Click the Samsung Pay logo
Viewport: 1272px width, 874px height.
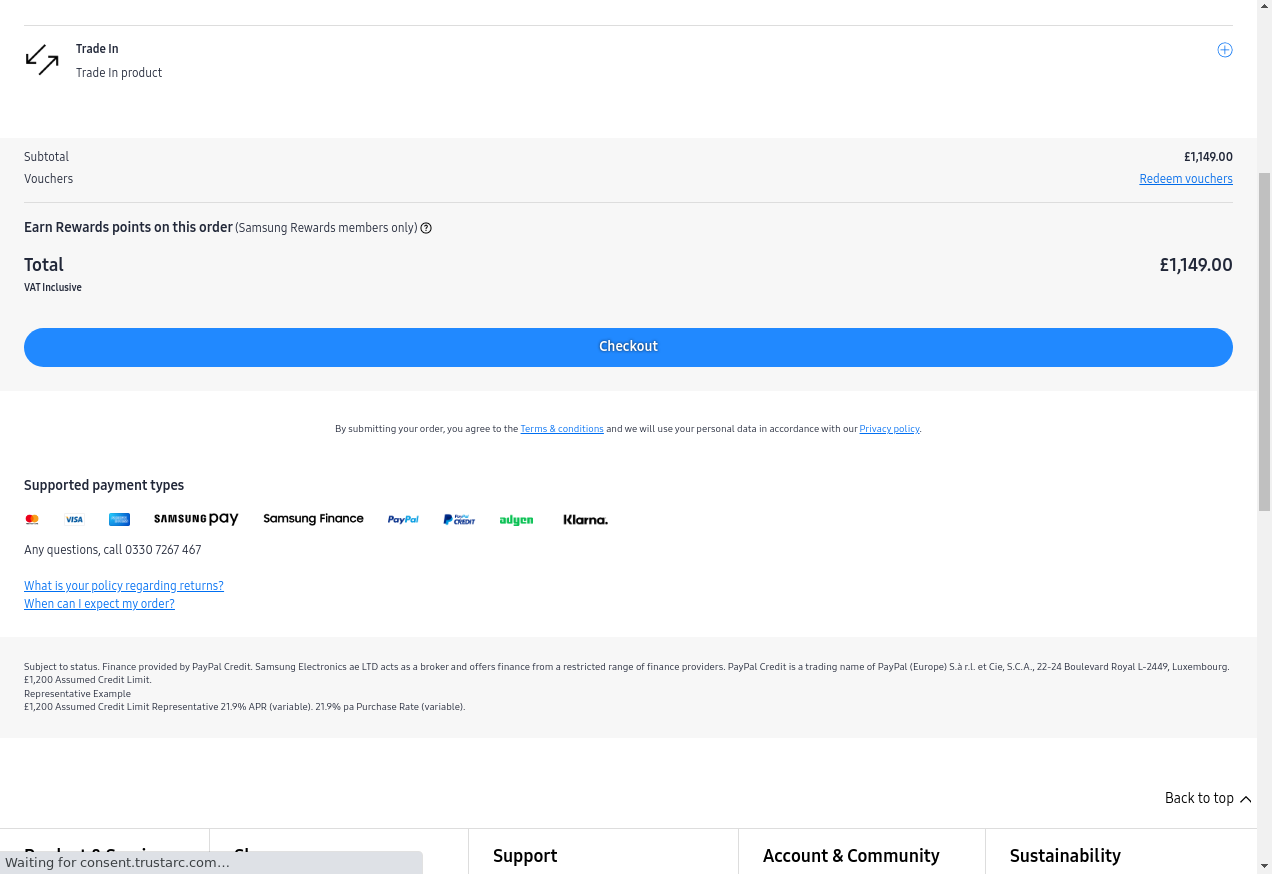(x=196, y=519)
